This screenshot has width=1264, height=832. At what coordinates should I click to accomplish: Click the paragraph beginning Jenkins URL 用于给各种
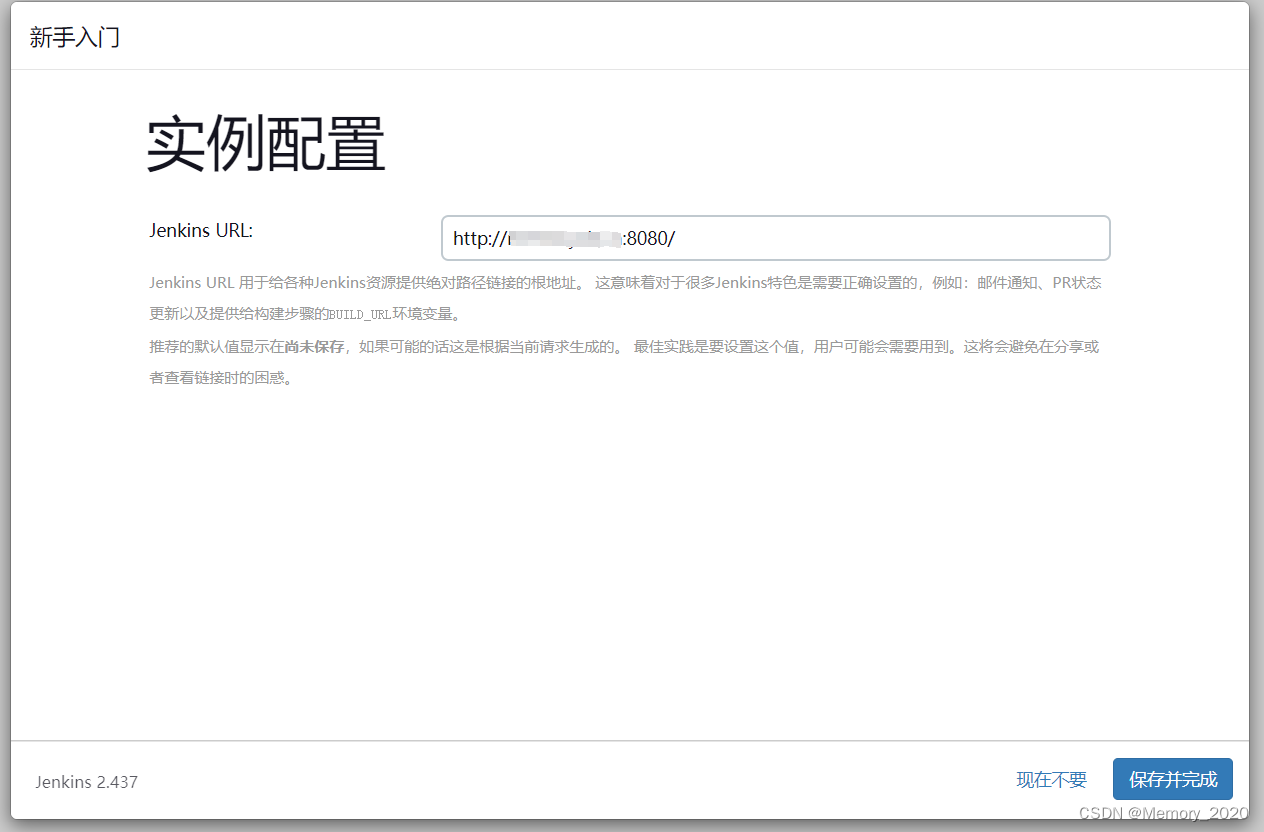625,298
